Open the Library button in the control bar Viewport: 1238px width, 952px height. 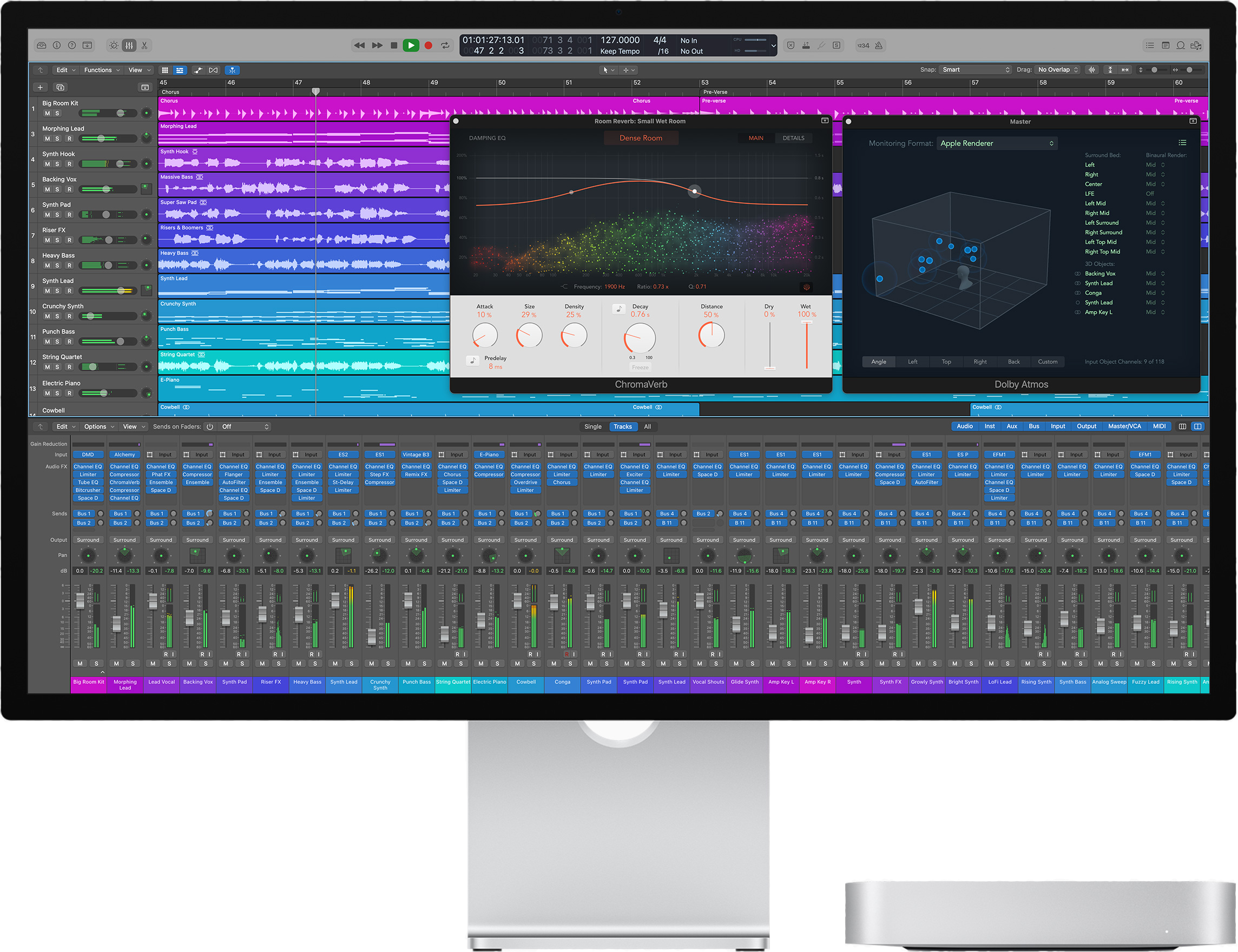41,45
